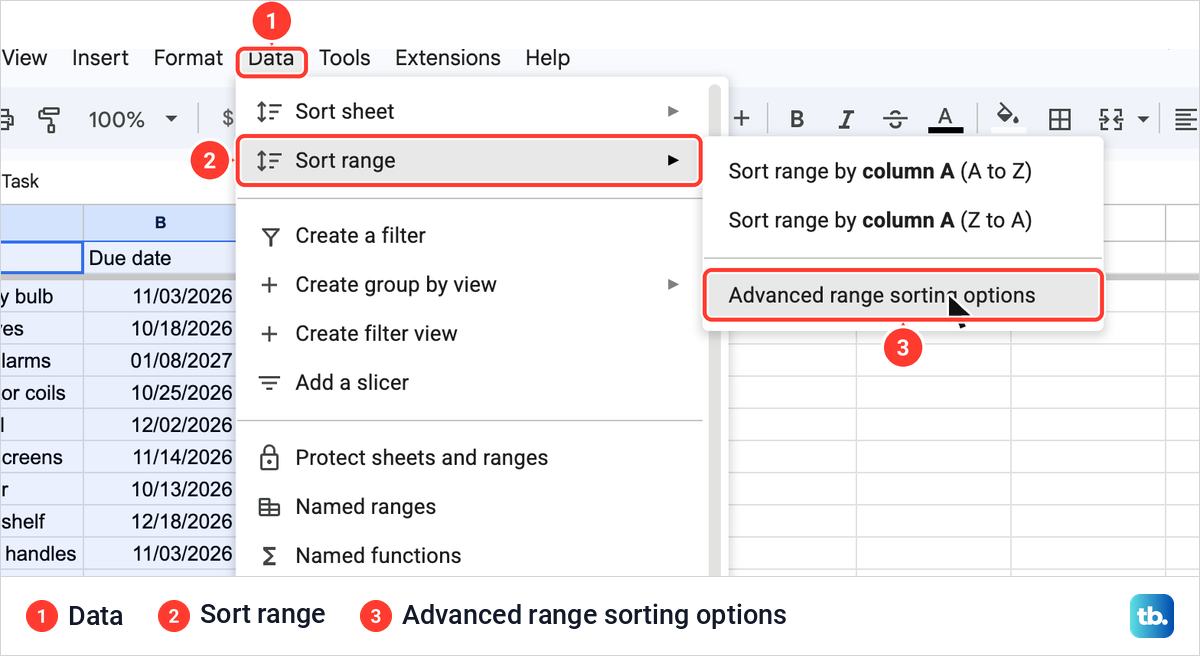Select Advanced range sorting options
1200x656 pixels.
[903, 296]
